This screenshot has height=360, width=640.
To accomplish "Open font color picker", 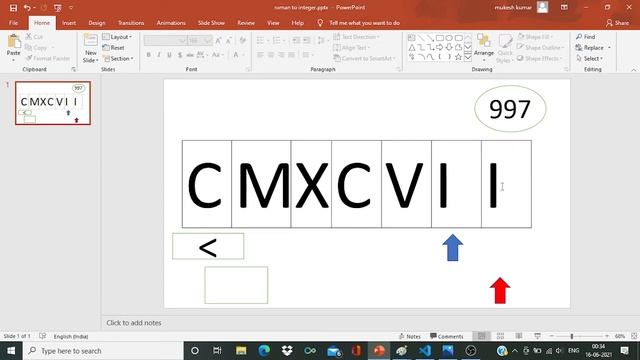I will pyautogui.click(x=237, y=55).
